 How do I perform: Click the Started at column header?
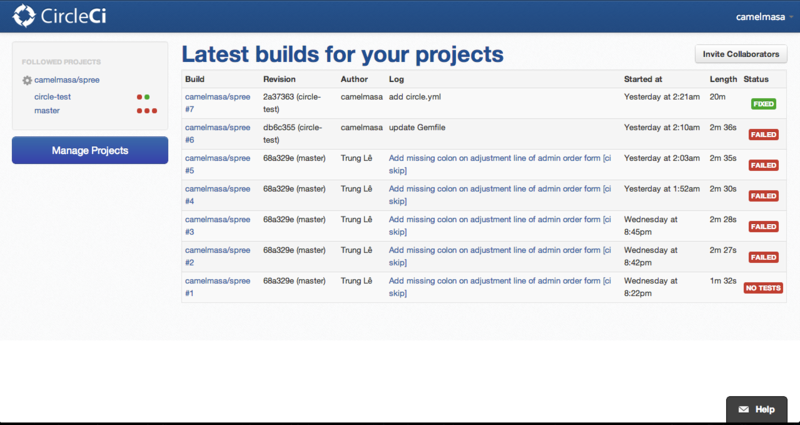coord(643,80)
